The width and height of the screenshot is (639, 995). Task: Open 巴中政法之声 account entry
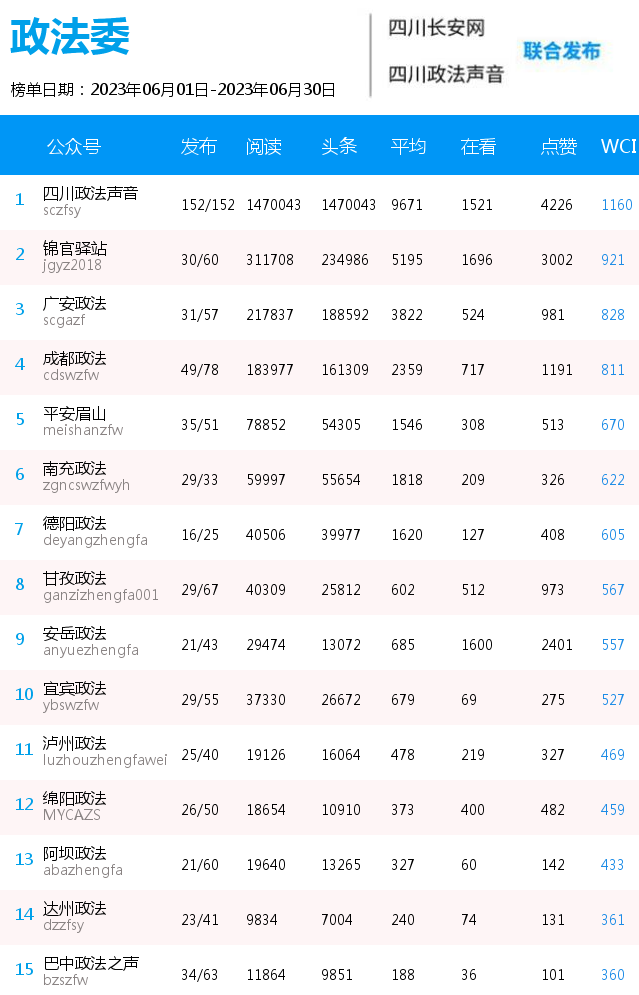click(91, 964)
